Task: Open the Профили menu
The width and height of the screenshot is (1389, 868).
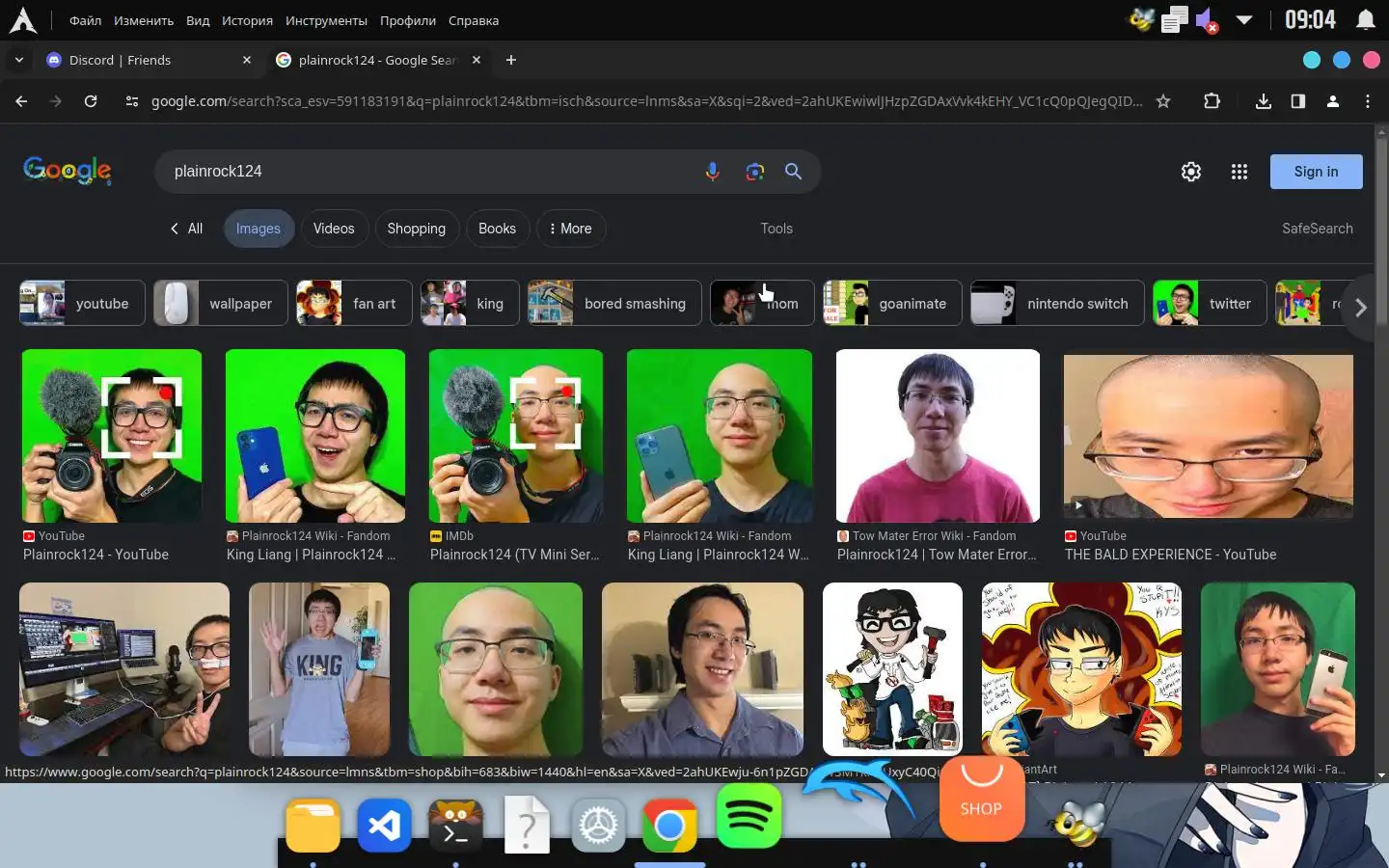Action: pos(408,20)
